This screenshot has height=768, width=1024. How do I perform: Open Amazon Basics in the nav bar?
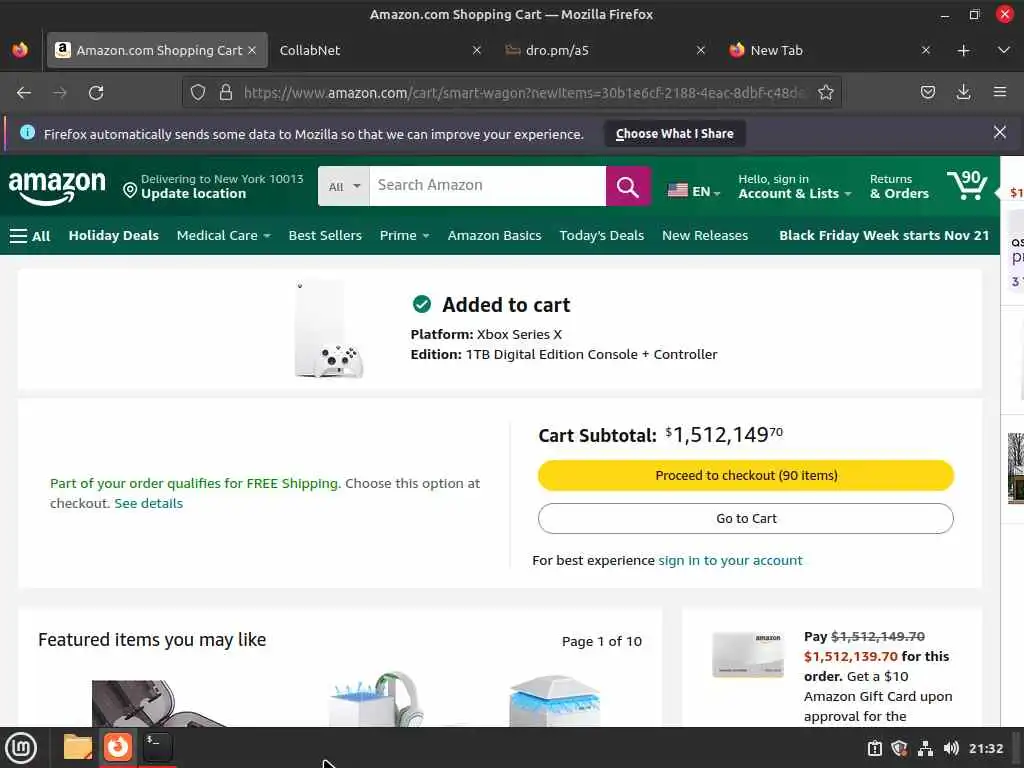point(494,236)
